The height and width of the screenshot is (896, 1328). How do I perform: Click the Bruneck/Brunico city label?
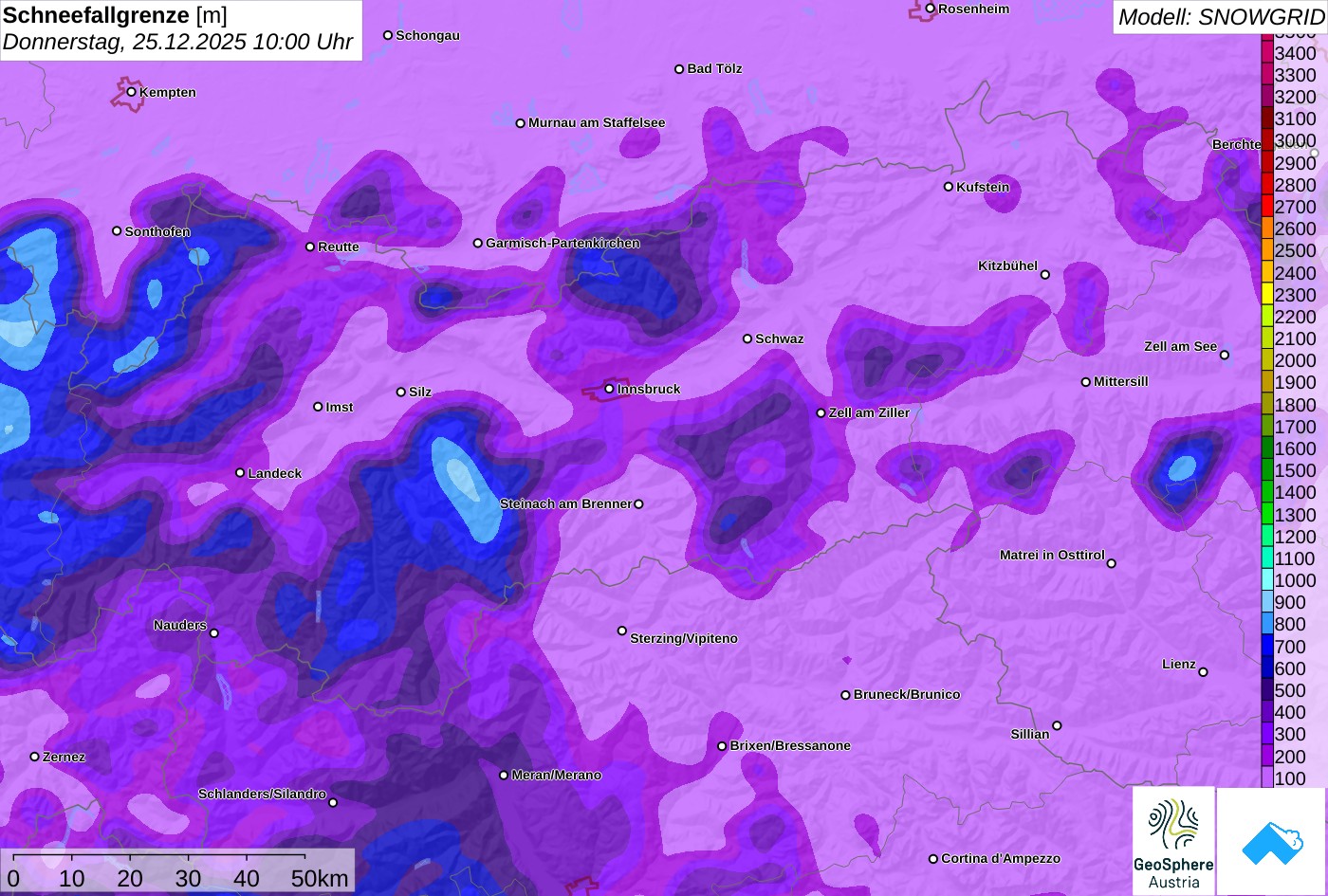907,694
